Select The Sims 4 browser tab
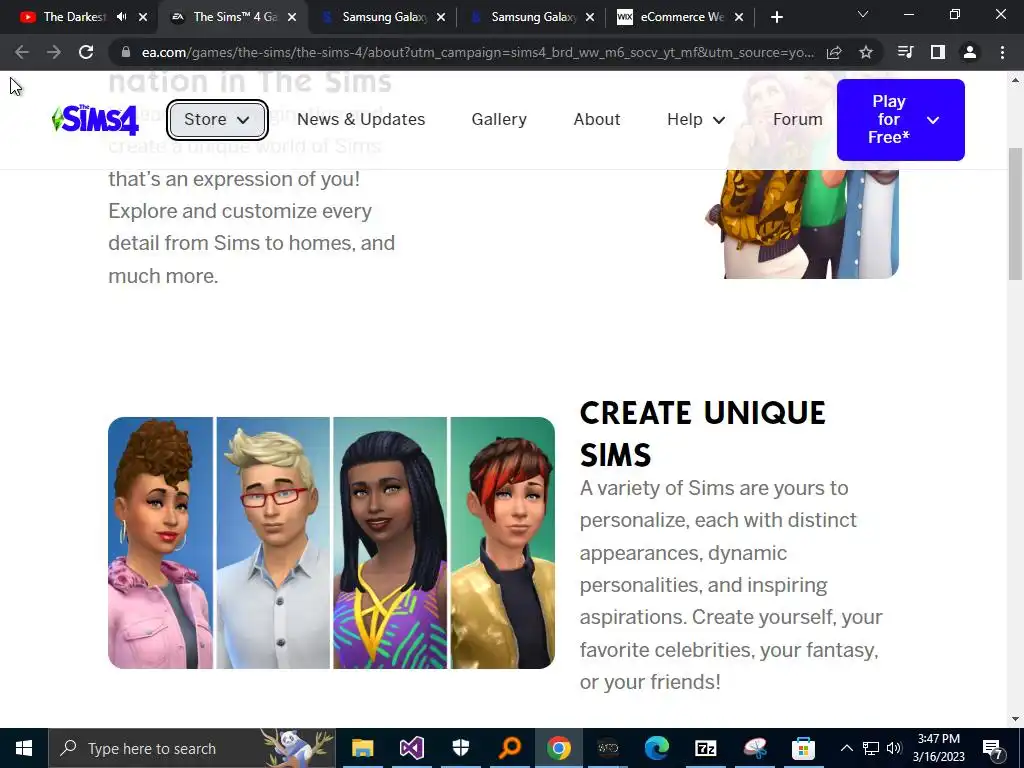Viewport: 1024px width, 768px height. (x=234, y=17)
